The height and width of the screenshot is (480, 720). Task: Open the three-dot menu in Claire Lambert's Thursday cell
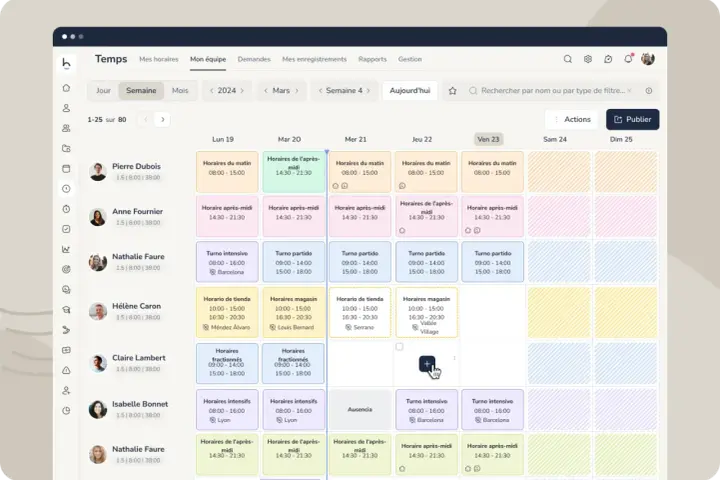454,358
